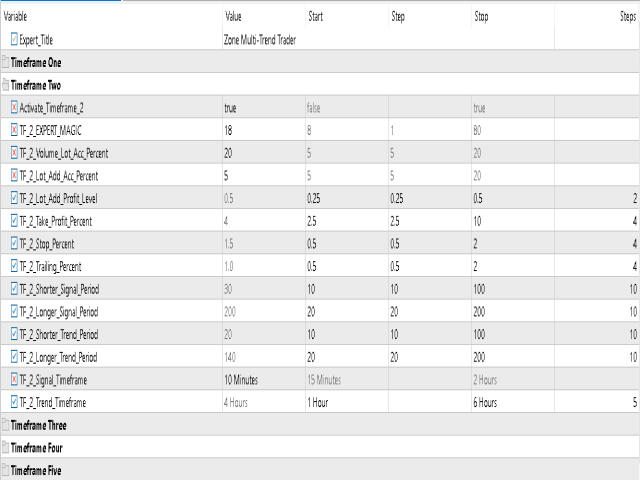Viewport: 640px width, 480px height.
Task: Toggle the TF_2_Trailing_Percent checkbox icon
Action: [14, 266]
